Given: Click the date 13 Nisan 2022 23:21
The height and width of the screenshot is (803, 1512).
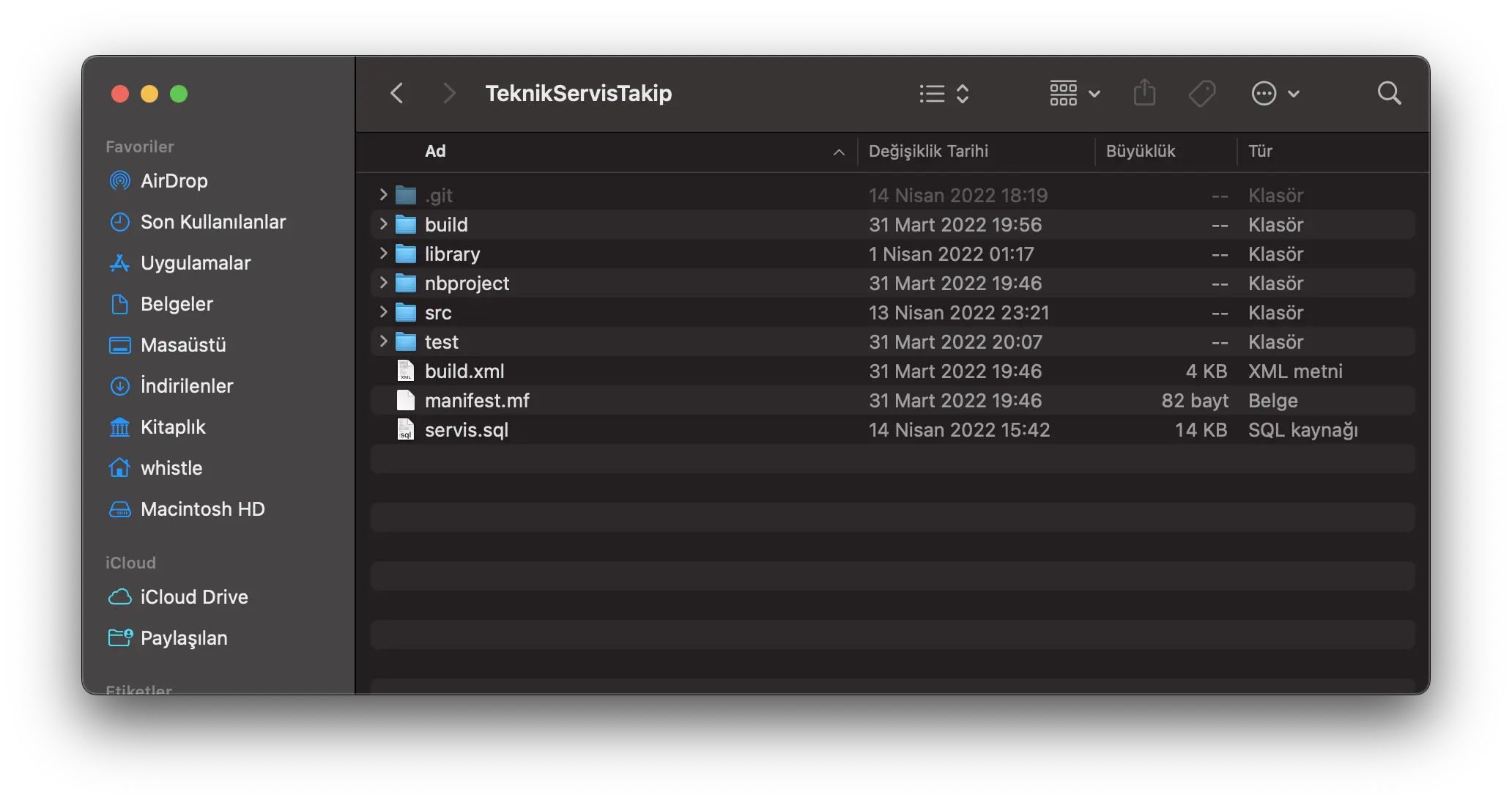Looking at the screenshot, I should (959, 313).
